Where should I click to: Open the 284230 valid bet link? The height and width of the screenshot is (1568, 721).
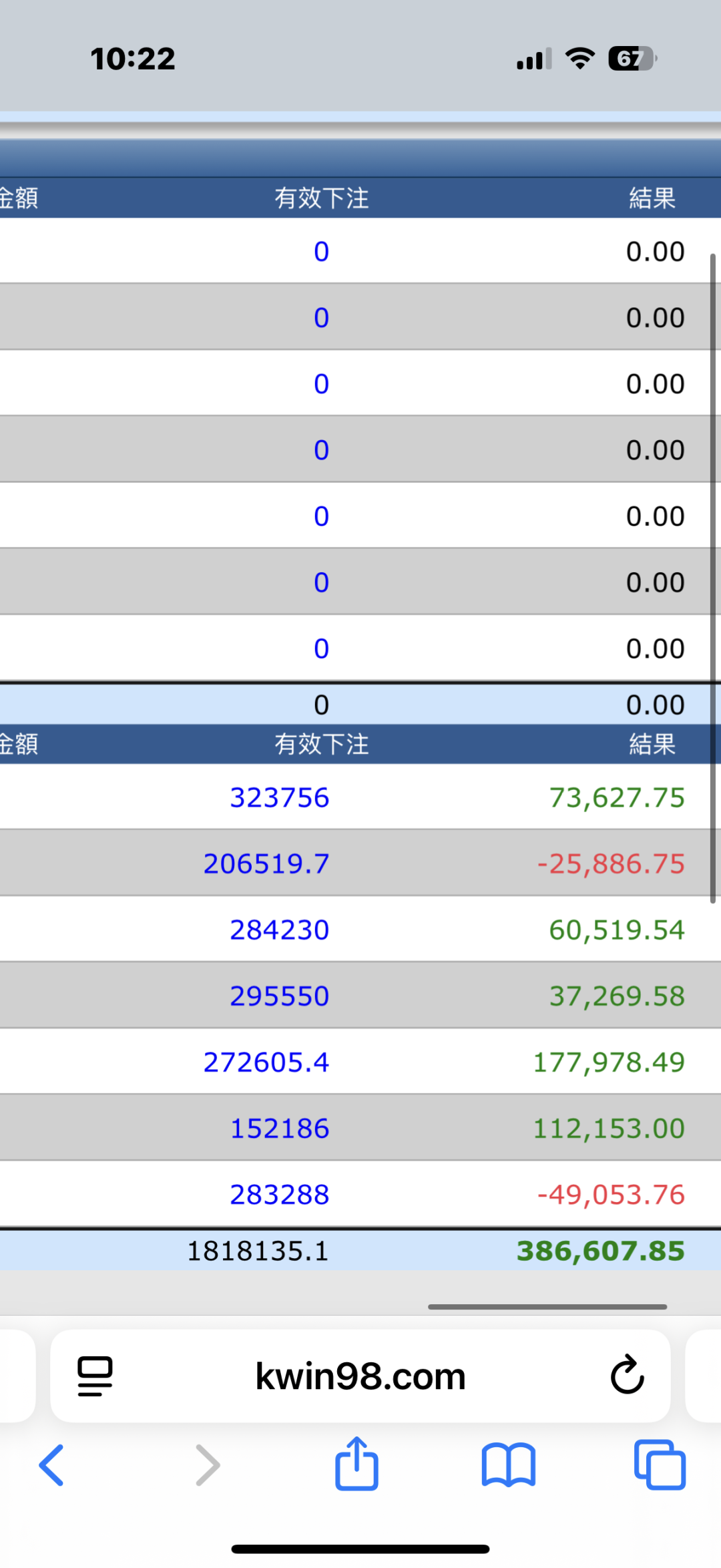click(280, 930)
